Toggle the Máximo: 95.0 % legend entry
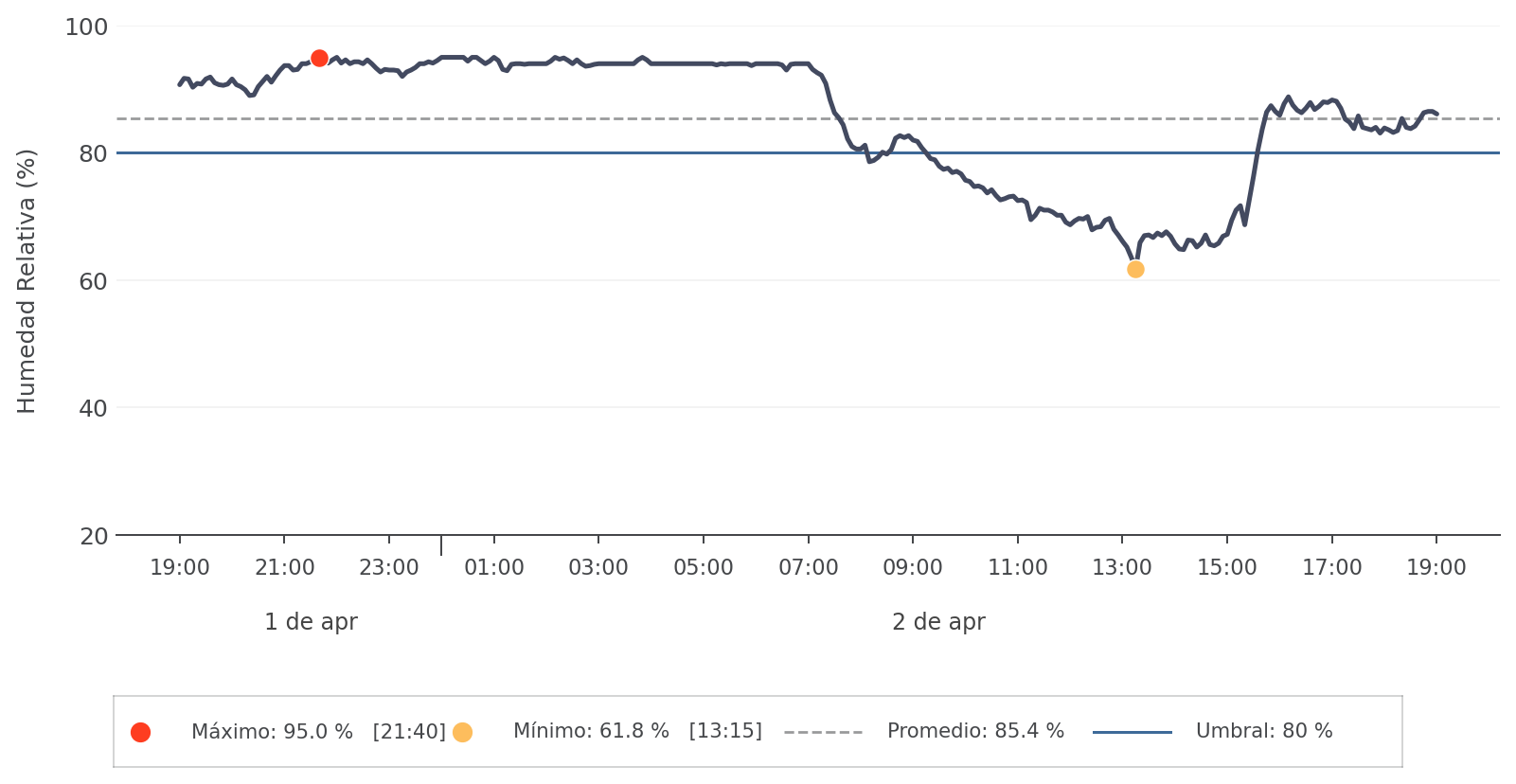This screenshot has height=784, width=1516. pyautogui.click(x=317, y=732)
